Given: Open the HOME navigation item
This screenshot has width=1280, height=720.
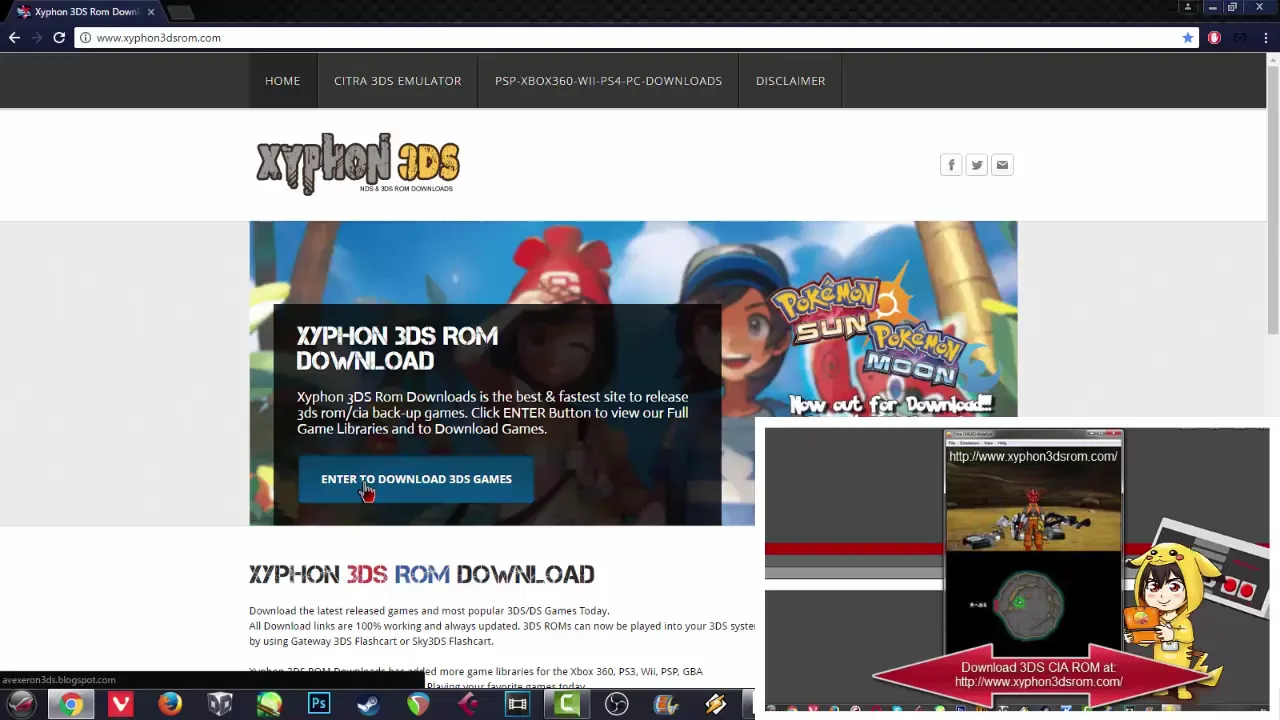Looking at the screenshot, I should pos(282,81).
